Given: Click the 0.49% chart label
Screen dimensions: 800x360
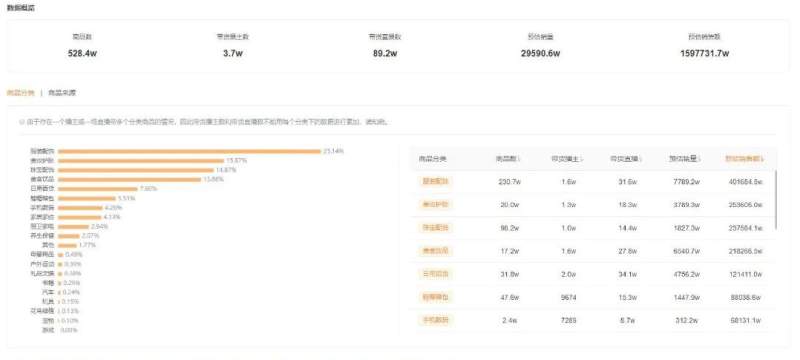Looking at the screenshot, I should pos(74,254).
